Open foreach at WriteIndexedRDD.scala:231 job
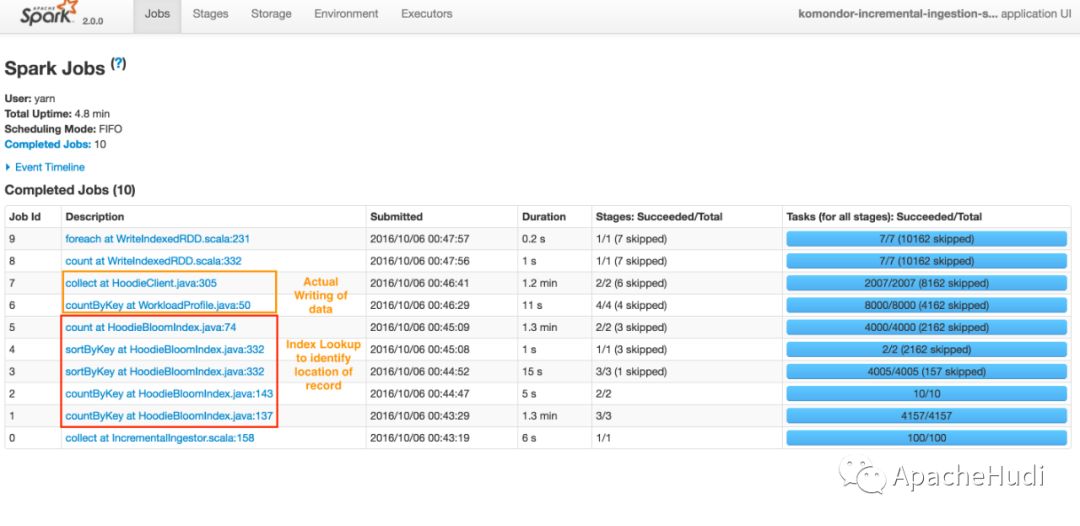The width and height of the screenshot is (1080, 526). pyautogui.click(x=157, y=239)
